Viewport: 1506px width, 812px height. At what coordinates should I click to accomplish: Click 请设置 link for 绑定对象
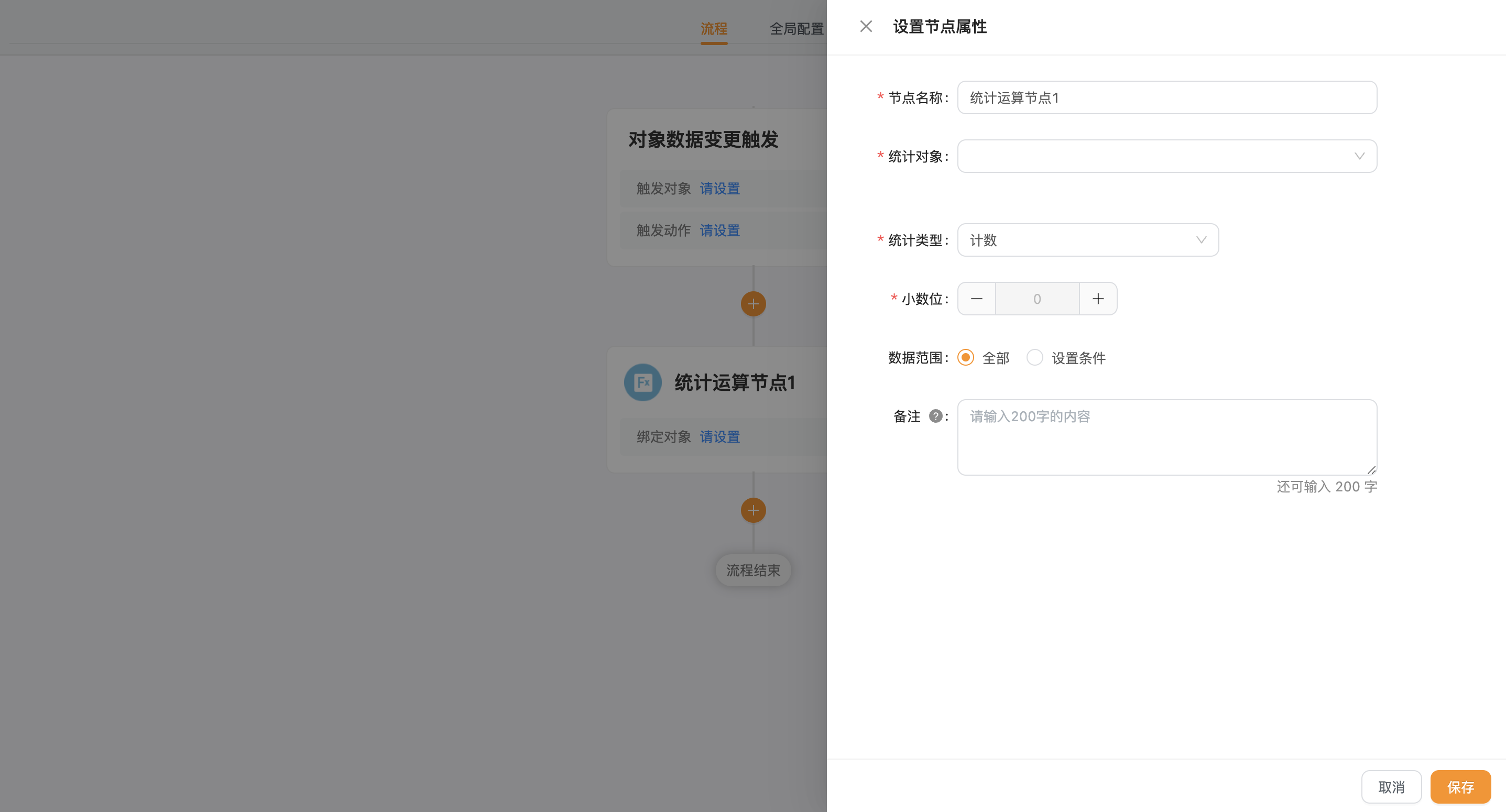pyautogui.click(x=719, y=437)
